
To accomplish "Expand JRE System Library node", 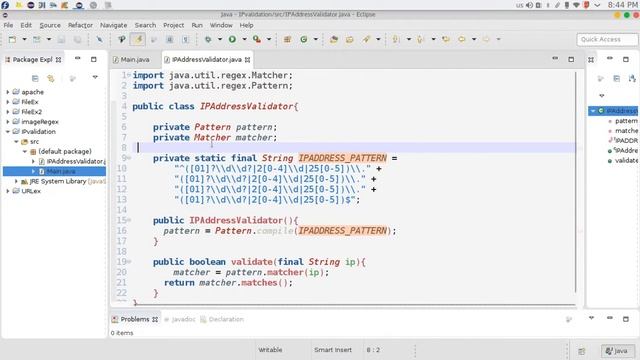I will tap(16, 181).
